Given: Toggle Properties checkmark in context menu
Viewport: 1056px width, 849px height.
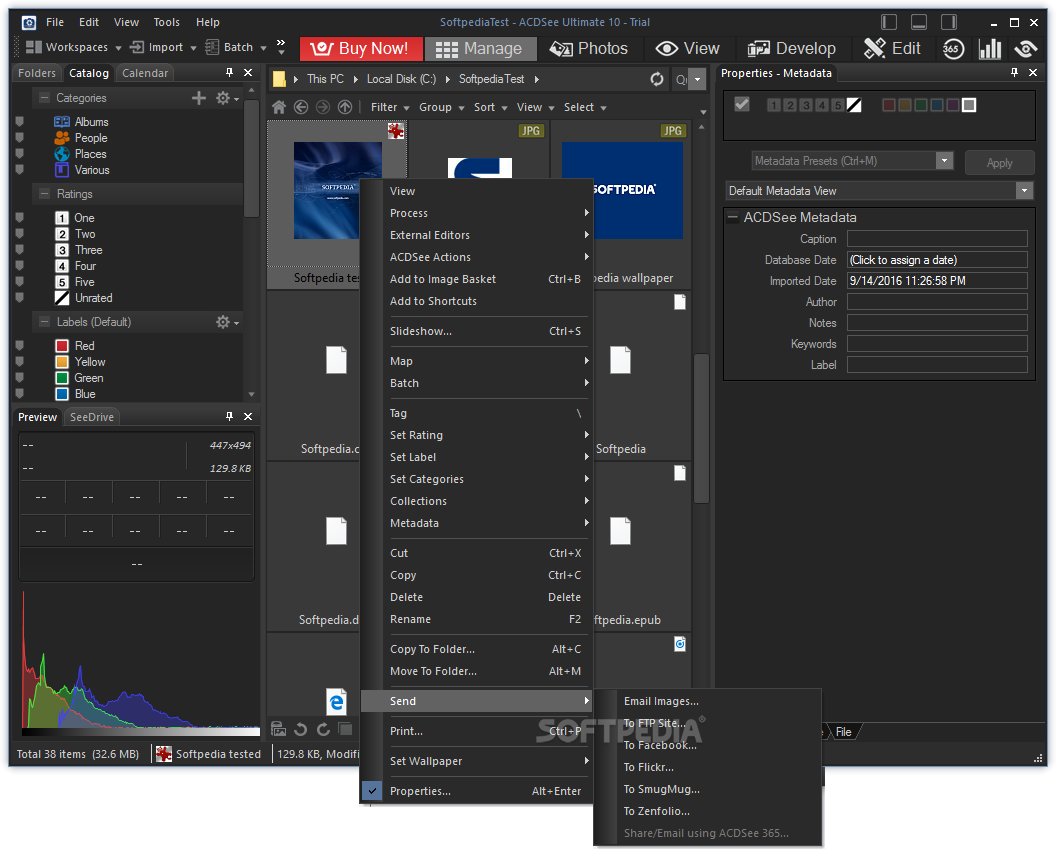Looking at the screenshot, I should pyautogui.click(x=372, y=791).
